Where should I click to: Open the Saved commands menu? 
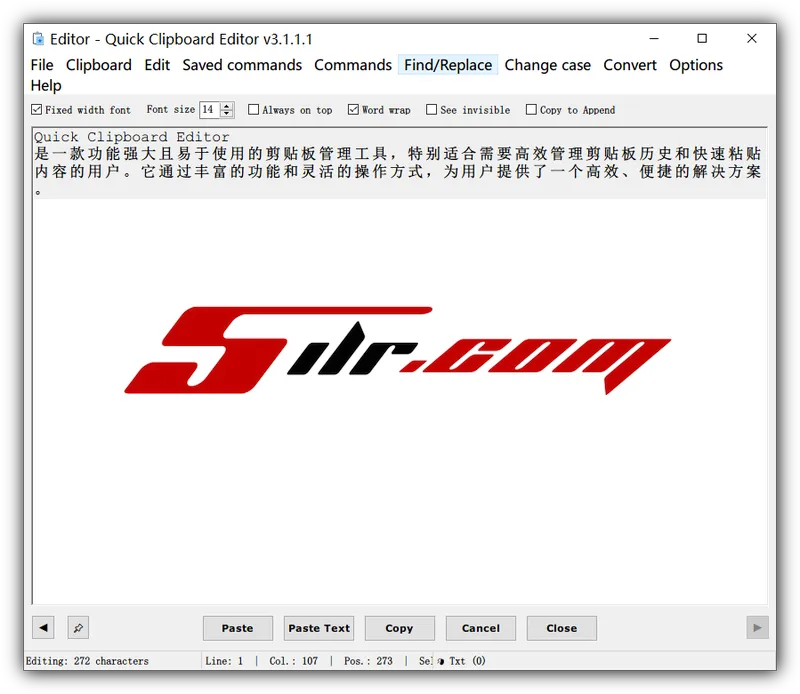242,65
